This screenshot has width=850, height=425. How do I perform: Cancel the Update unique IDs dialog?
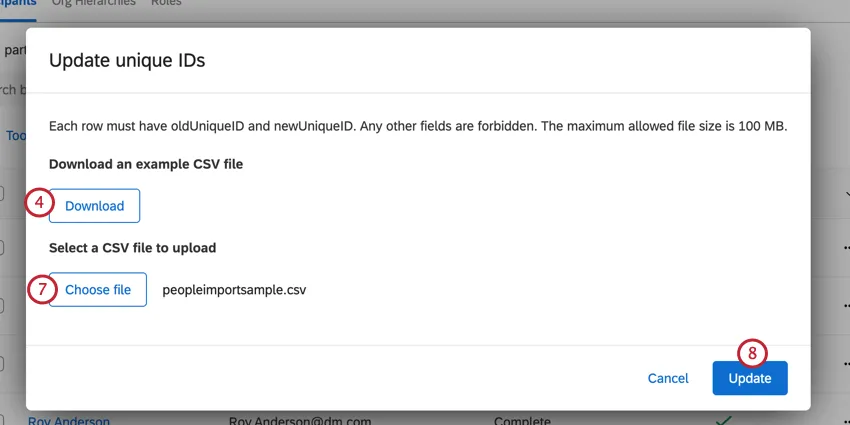667,378
